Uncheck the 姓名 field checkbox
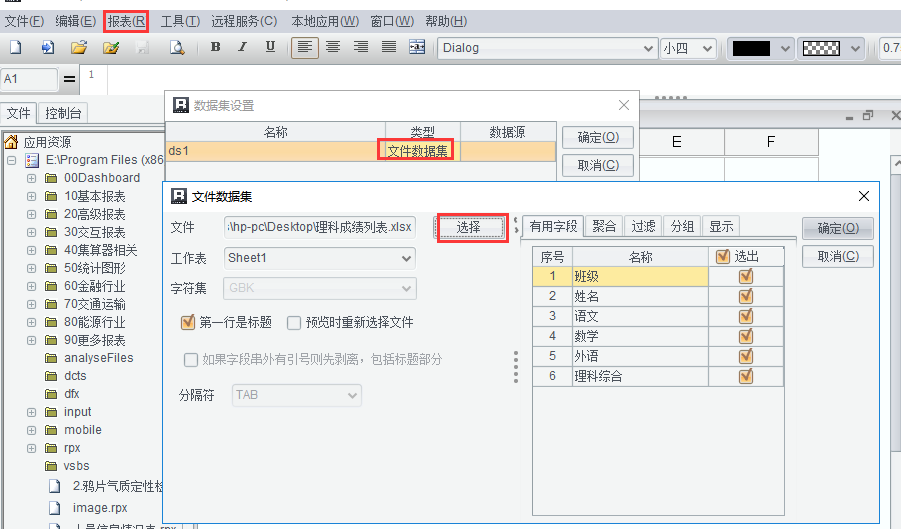Image resolution: width=901 pixels, height=529 pixels. pos(746,296)
